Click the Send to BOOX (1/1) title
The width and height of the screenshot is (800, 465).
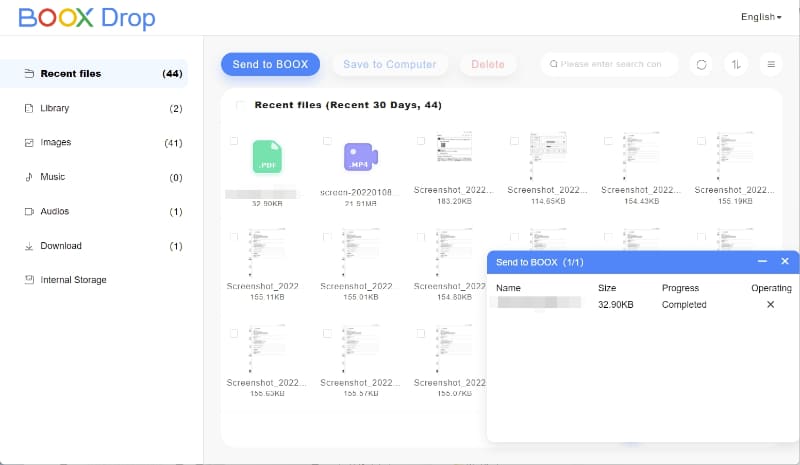539,262
